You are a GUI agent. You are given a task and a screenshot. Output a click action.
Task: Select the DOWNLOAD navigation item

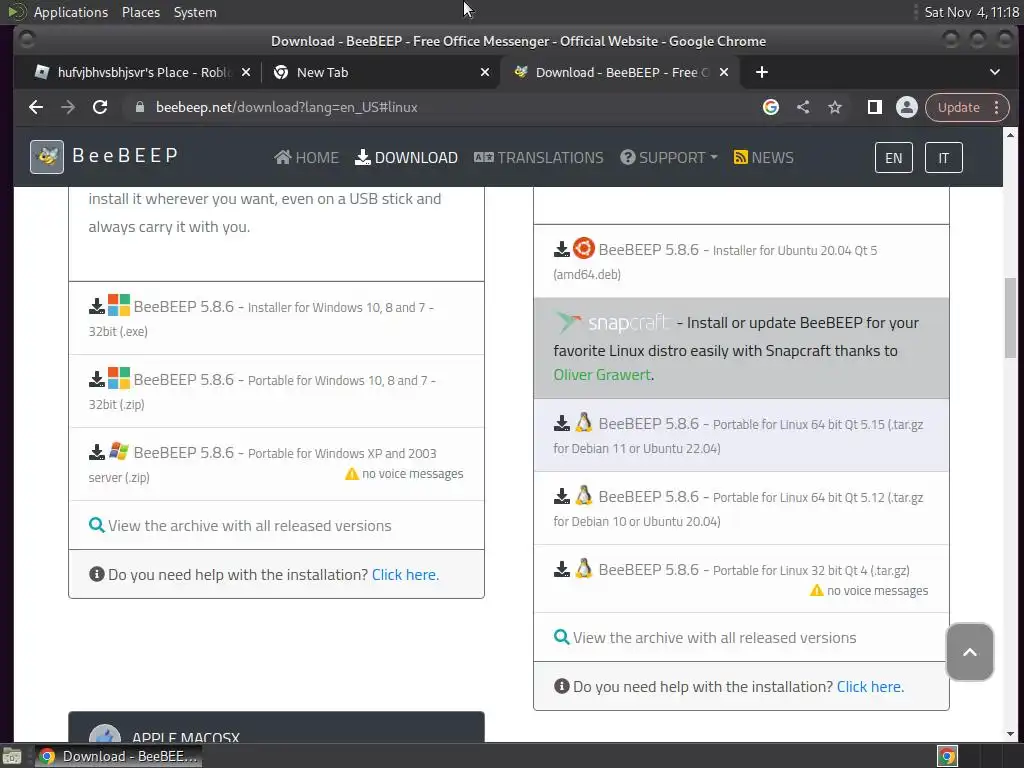click(406, 157)
